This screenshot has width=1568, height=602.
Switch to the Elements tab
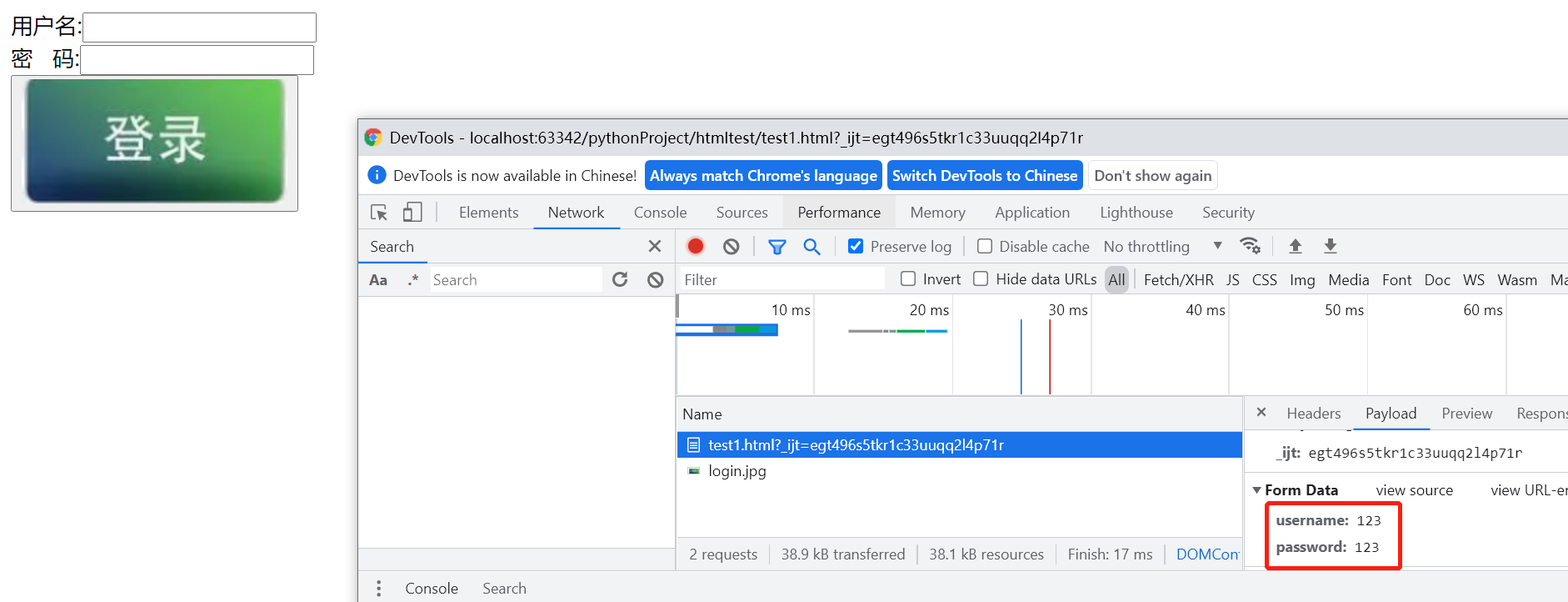[488, 213]
